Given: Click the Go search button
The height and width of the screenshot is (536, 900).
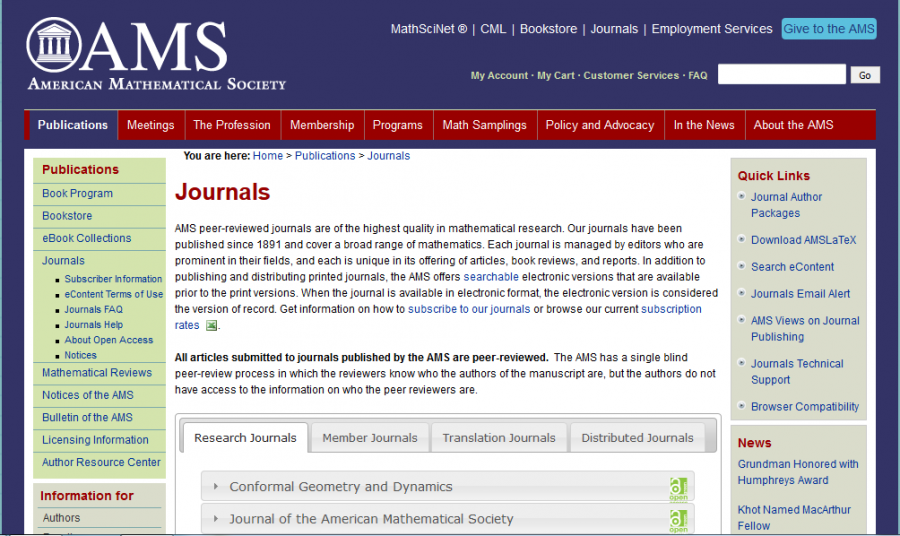Looking at the screenshot, I should (x=865, y=75).
